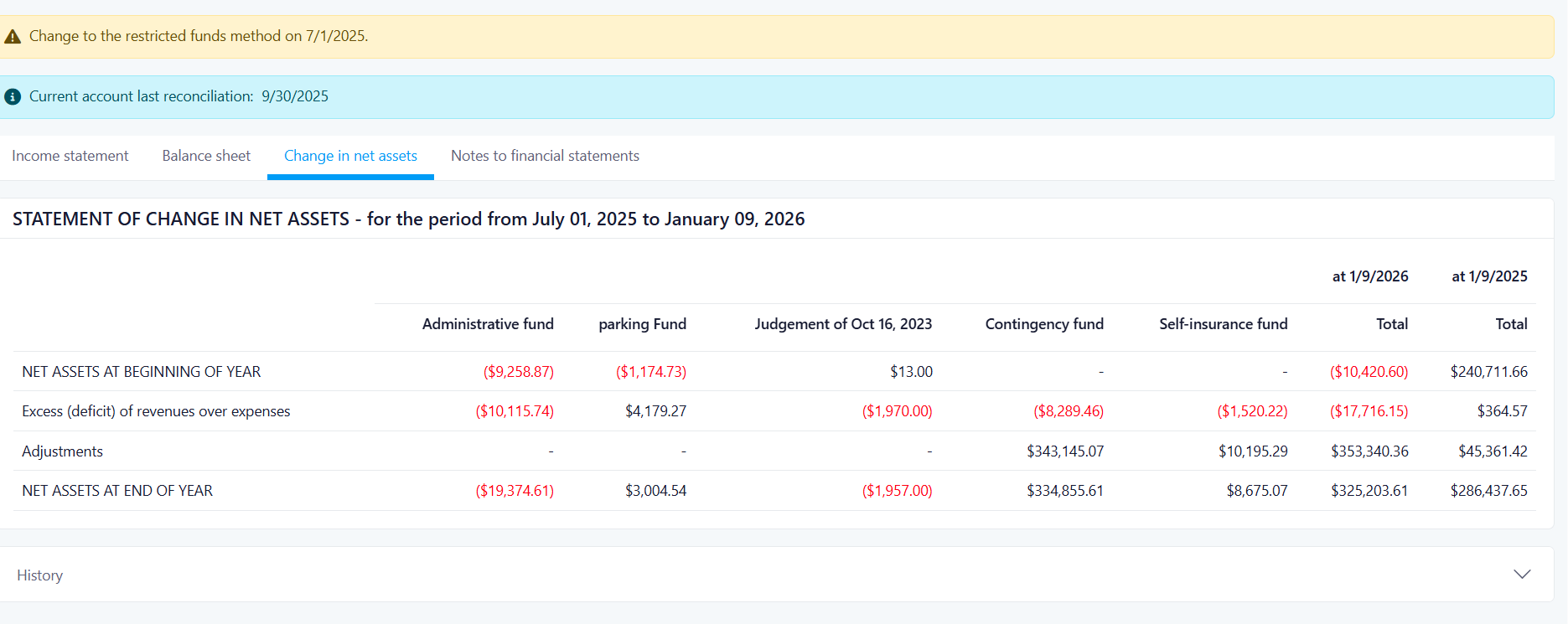This screenshot has height=624, width=1568.
Task: Click the last reconciliation date 9/30/2025
Action: tap(295, 96)
